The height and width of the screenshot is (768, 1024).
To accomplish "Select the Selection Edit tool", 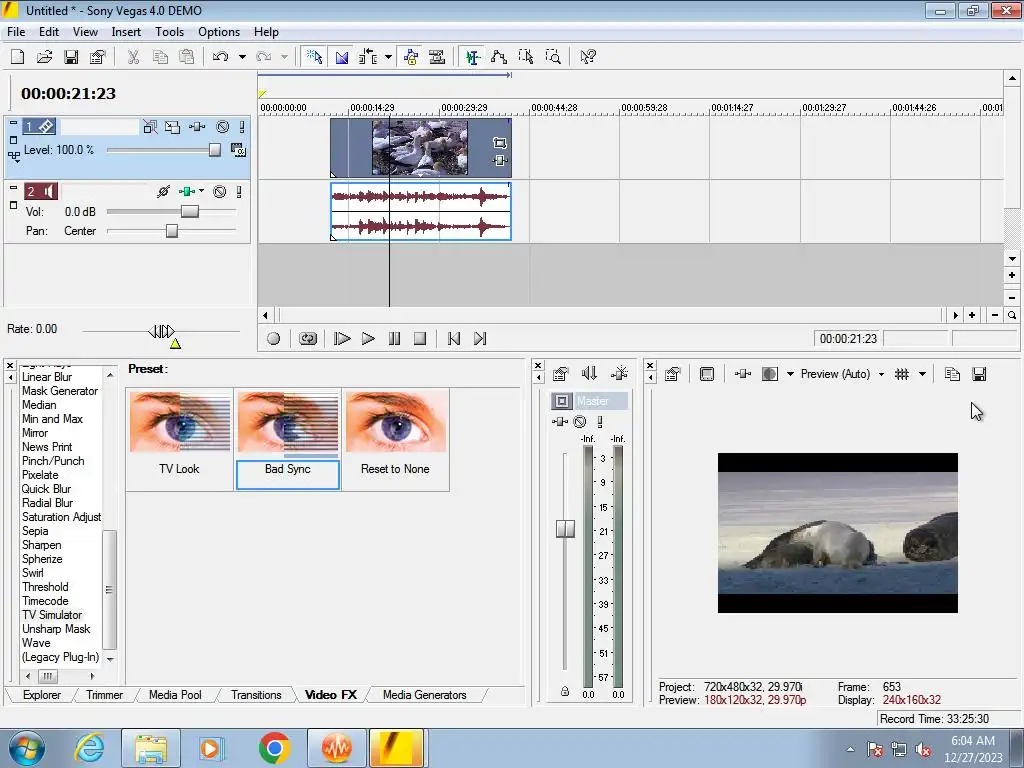I will pyautogui.click(x=526, y=57).
